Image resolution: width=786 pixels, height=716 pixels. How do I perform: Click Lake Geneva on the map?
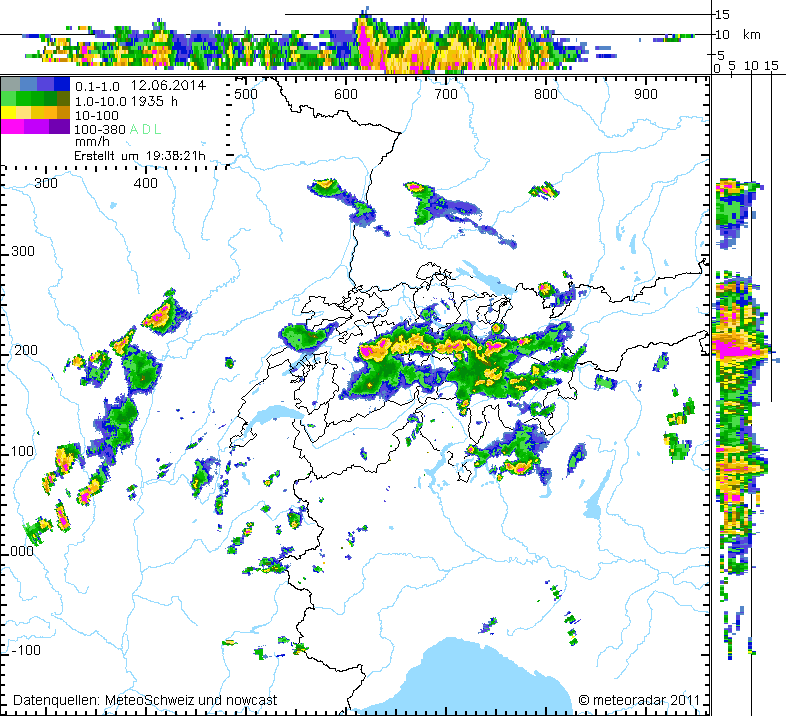point(271,417)
